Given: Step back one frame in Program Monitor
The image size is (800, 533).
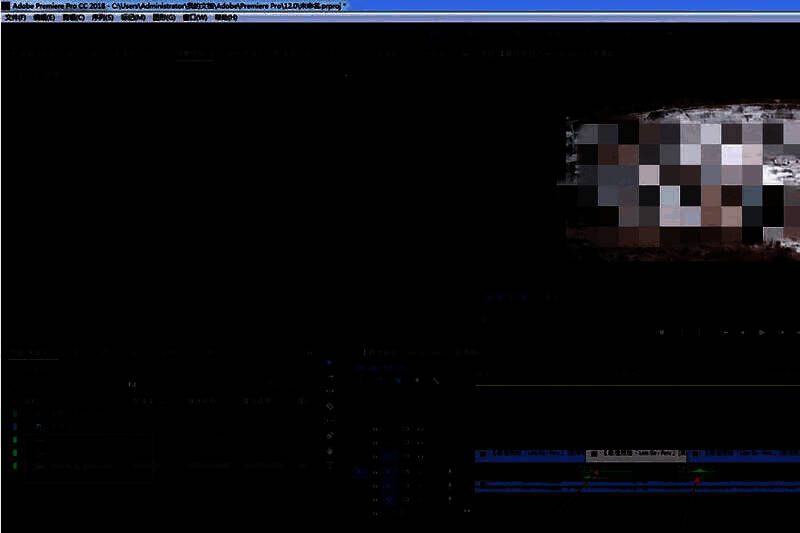Looking at the screenshot, I should point(741,332).
